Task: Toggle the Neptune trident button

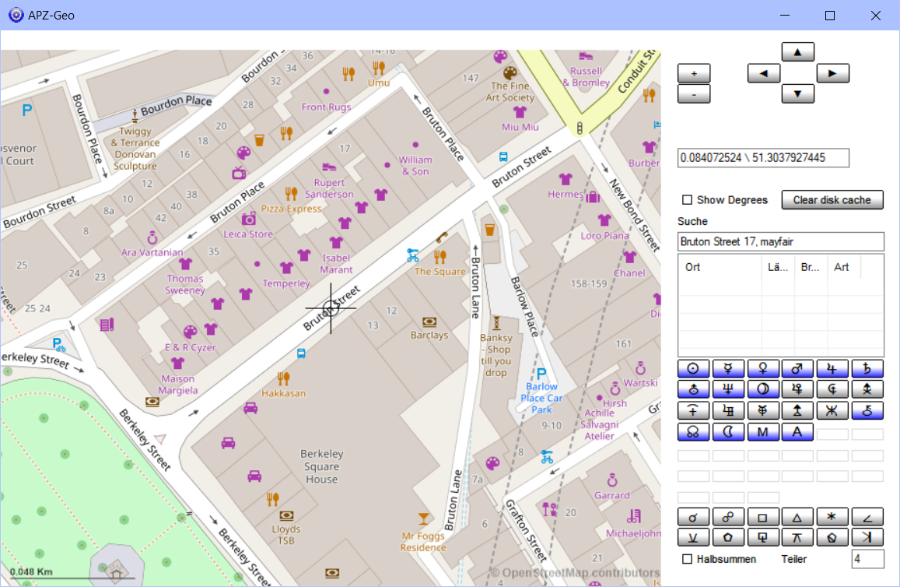Action: pyautogui.click(x=728, y=390)
